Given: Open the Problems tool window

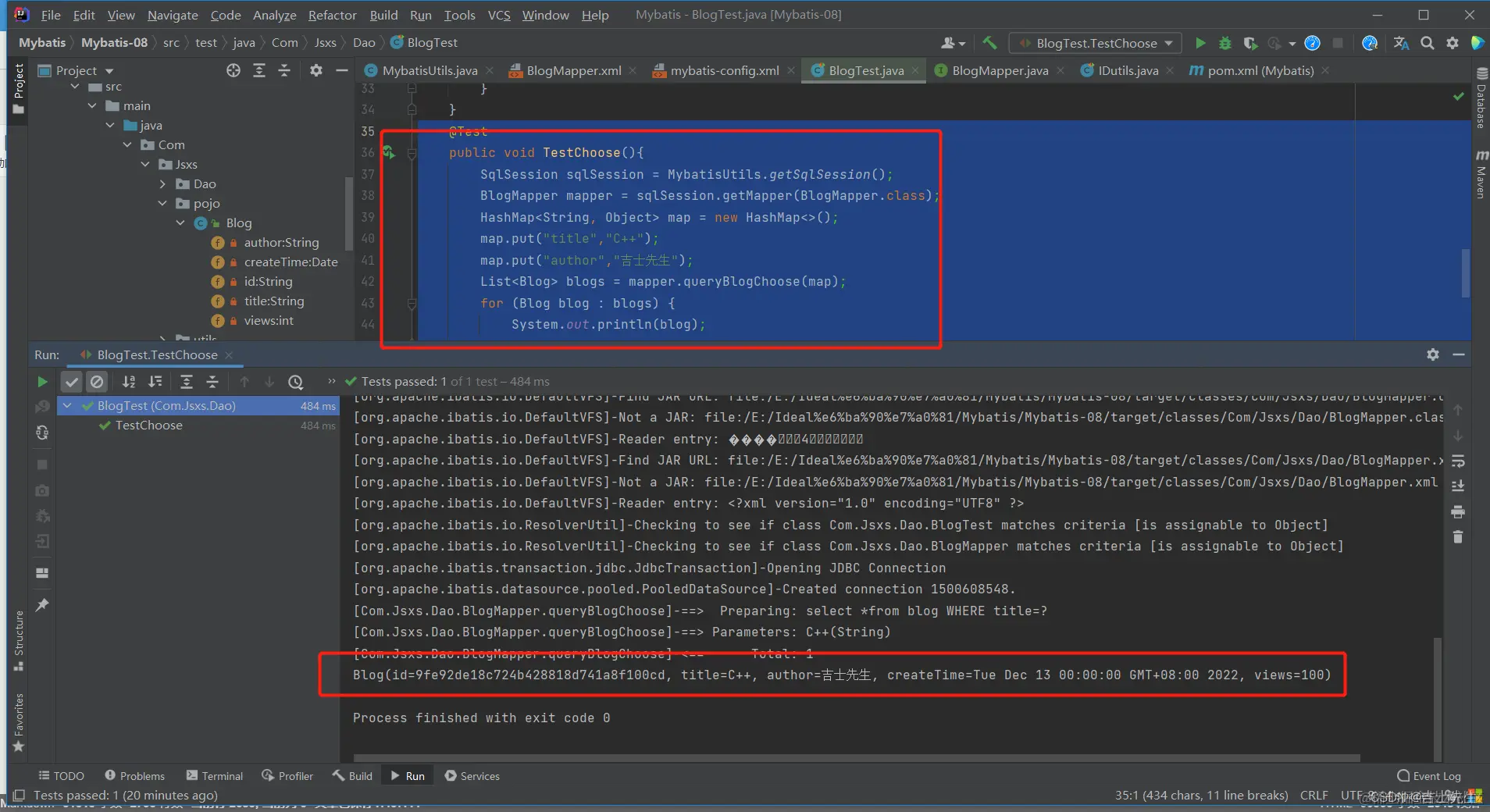Looking at the screenshot, I should pyautogui.click(x=134, y=776).
